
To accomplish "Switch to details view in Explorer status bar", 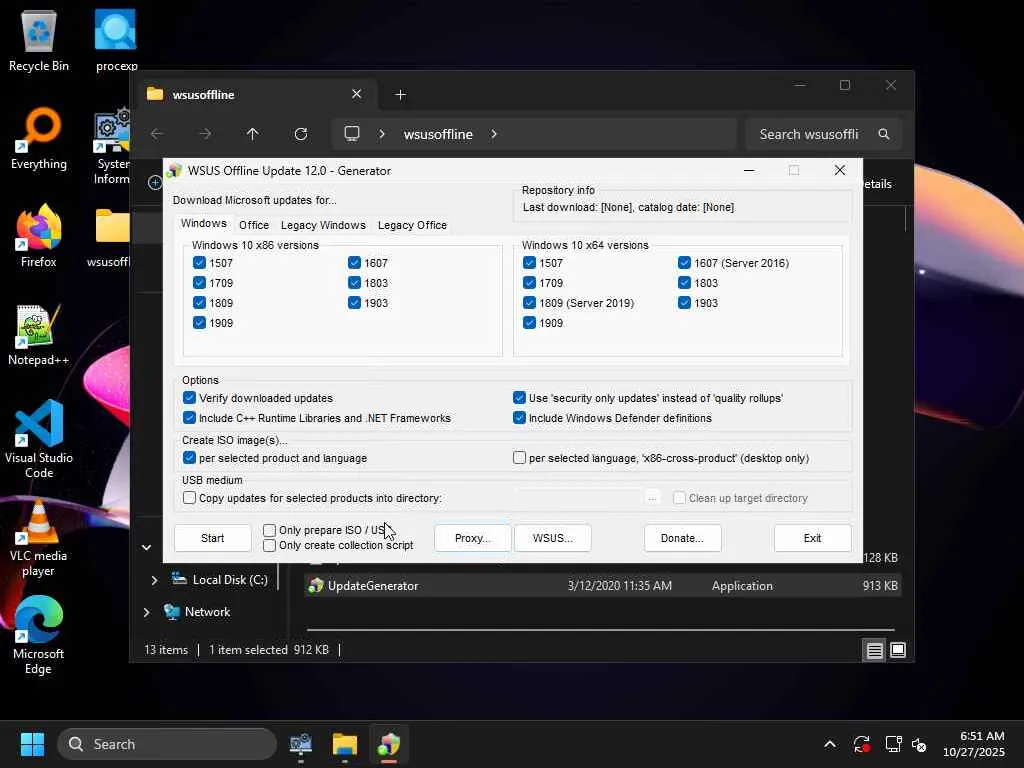I will [x=874, y=650].
